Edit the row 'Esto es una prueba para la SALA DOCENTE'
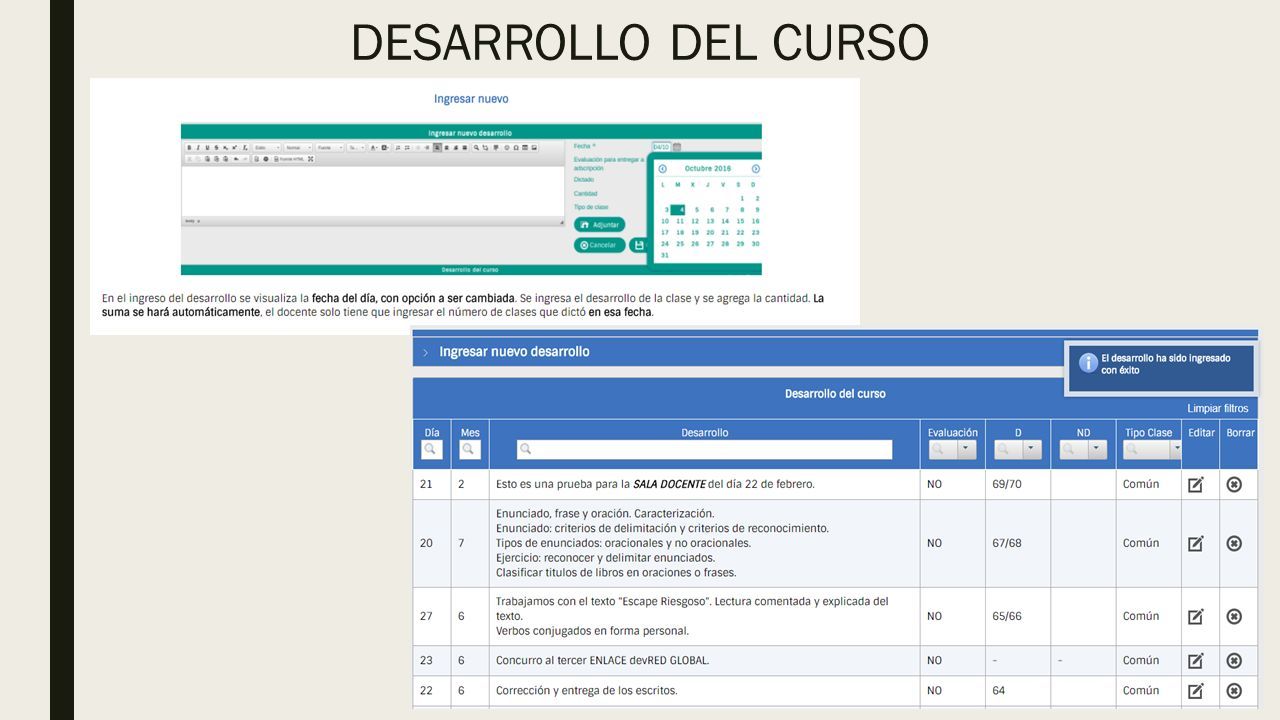 (1196, 484)
